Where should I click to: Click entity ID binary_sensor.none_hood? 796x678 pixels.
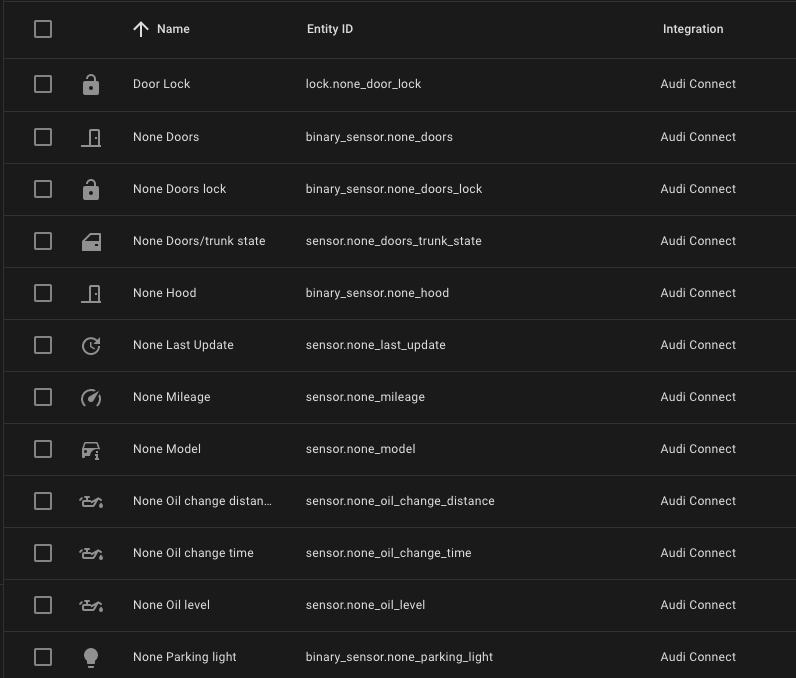[377, 293]
